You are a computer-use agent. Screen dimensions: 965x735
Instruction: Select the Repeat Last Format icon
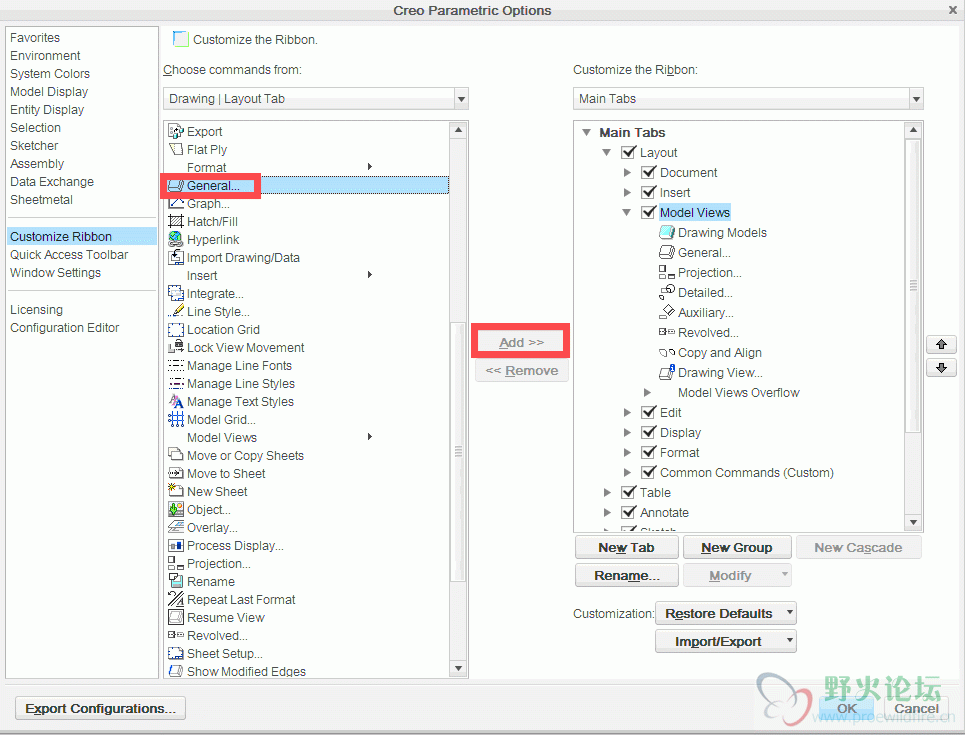(x=176, y=599)
